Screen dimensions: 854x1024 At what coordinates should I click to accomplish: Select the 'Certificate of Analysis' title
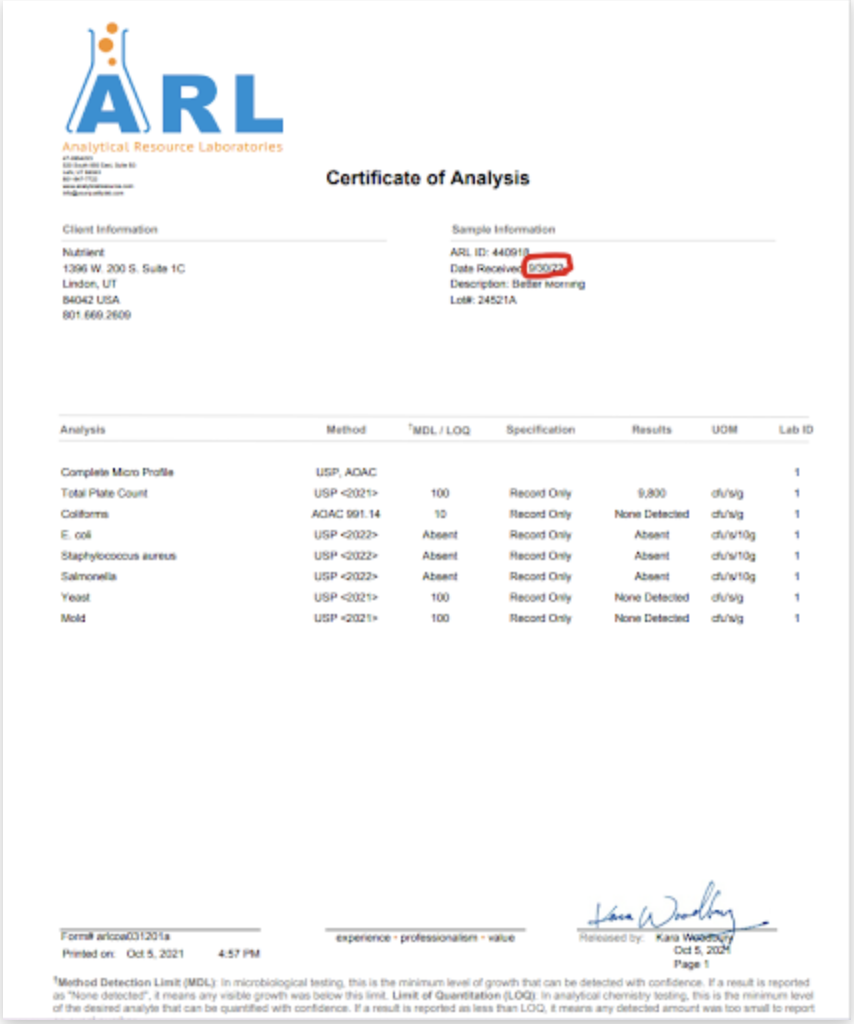click(x=428, y=178)
